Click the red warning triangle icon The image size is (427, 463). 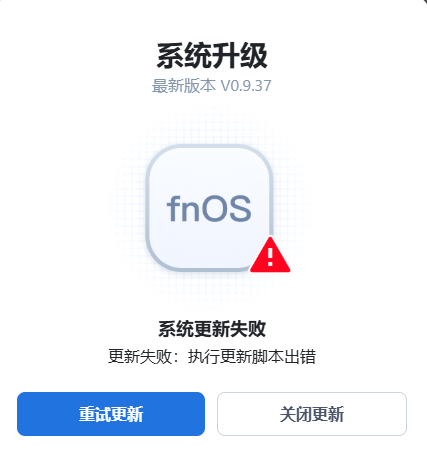tap(270, 256)
